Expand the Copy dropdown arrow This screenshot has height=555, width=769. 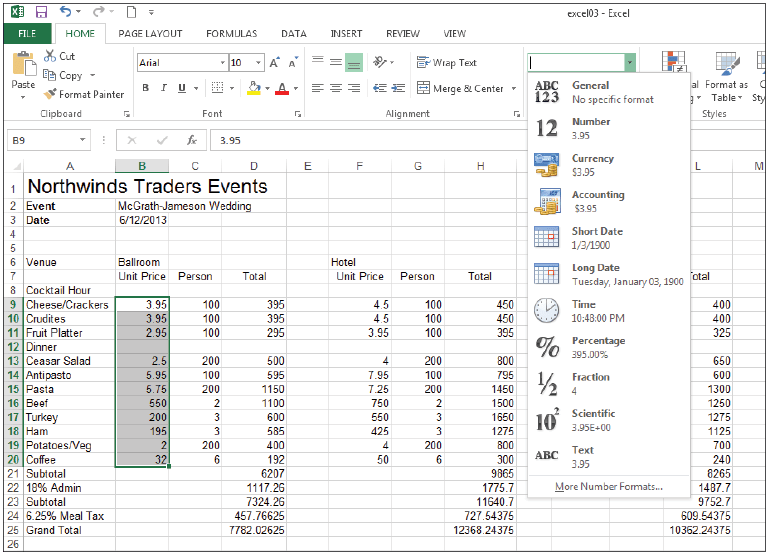(92, 76)
